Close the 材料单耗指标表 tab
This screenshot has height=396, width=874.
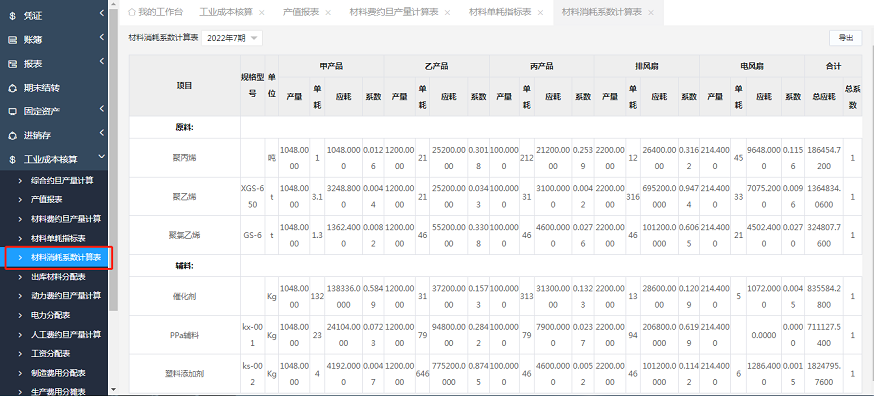[540, 12]
